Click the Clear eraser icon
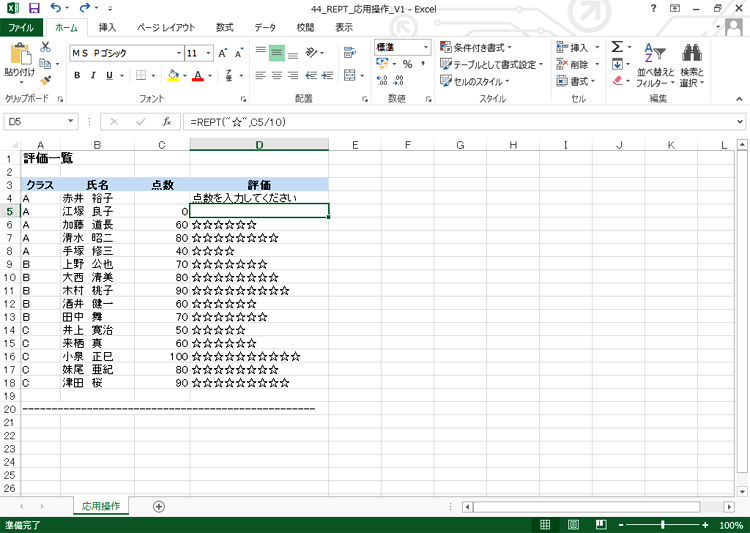 click(x=618, y=80)
